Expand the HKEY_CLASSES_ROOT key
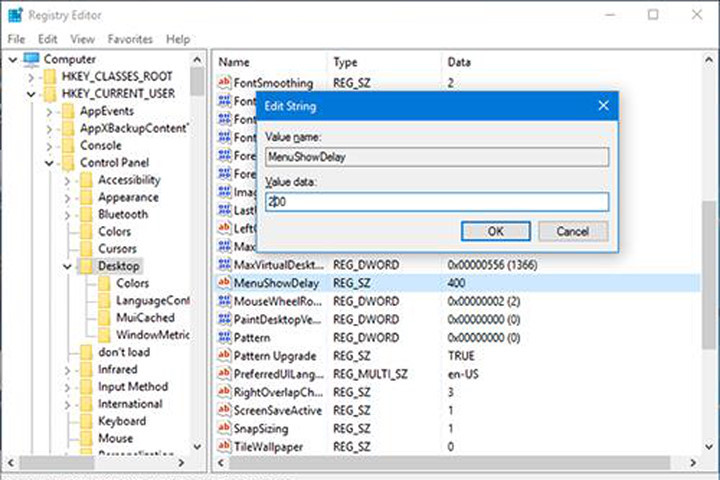720x480 pixels. (x=31, y=77)
